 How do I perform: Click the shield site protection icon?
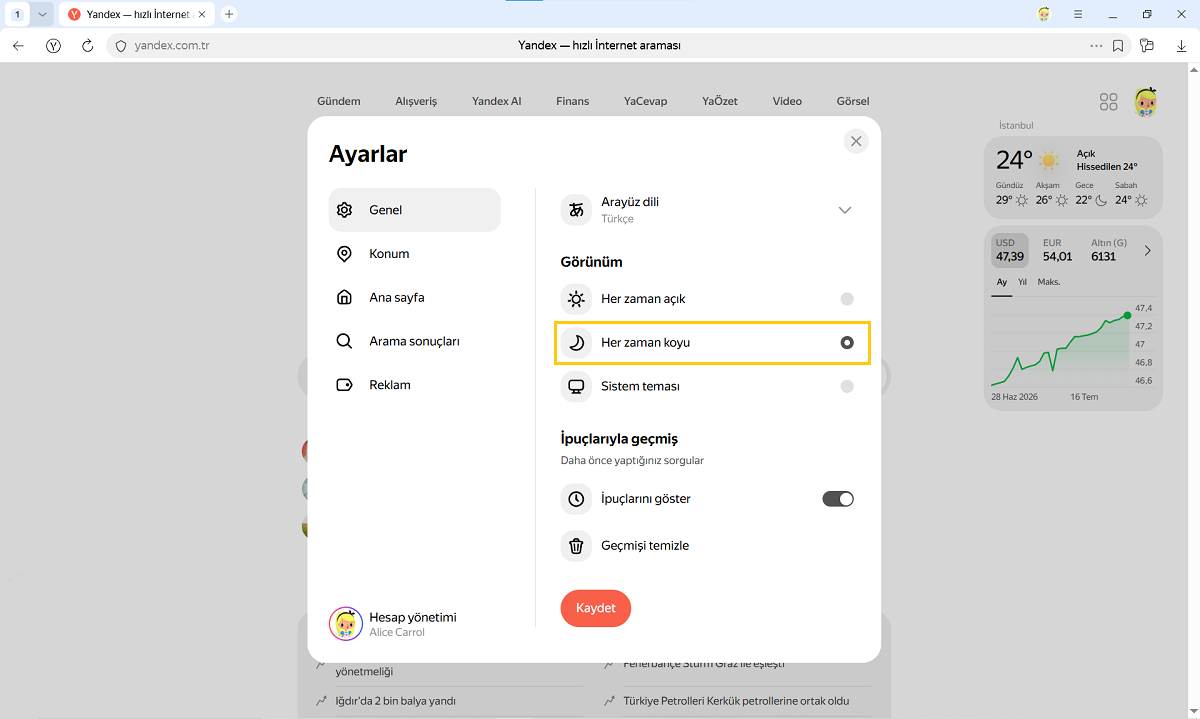121,46
